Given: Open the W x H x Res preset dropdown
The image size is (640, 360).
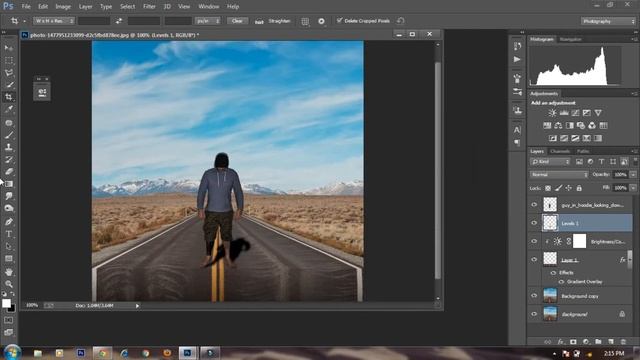Looking at the screenshot, I should tap(53, 21).
